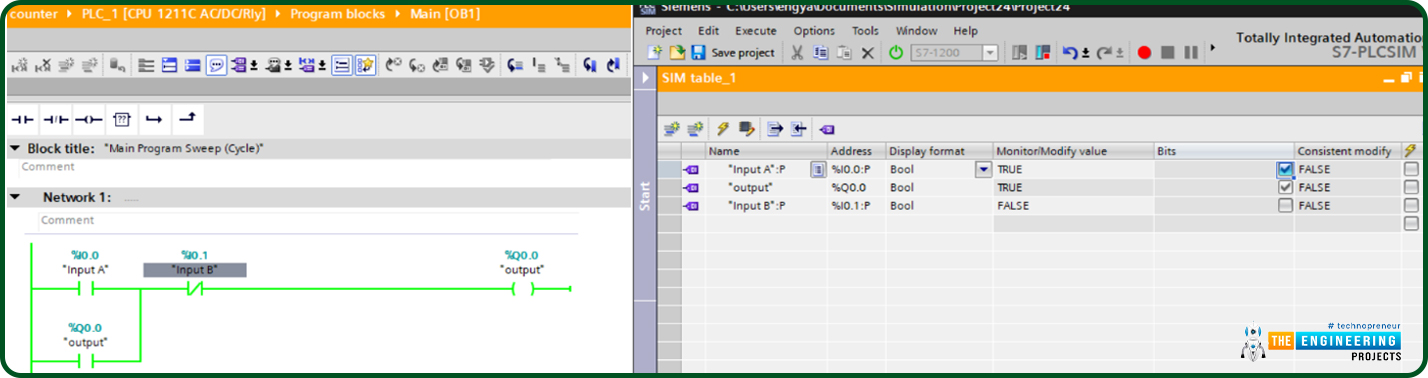Toggle the Bits checkbox for "output" row
Image resolution: width=1428 pixels, height=378 pixels.
click(x=1285, y=187)
